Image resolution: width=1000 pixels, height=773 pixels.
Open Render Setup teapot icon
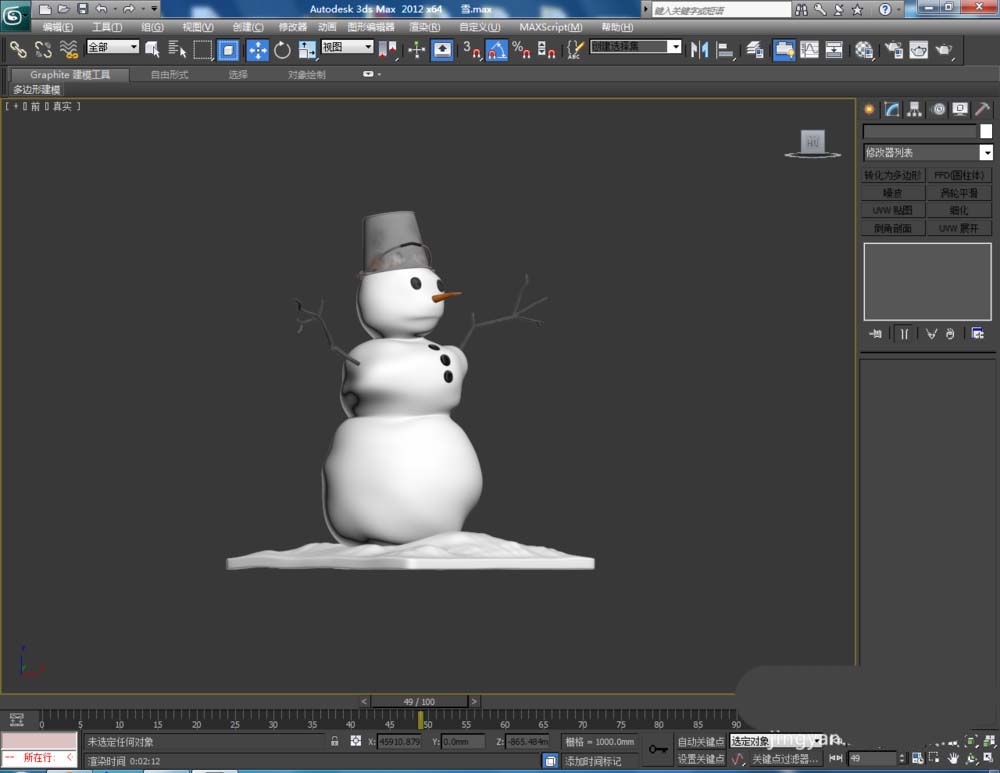893,50
